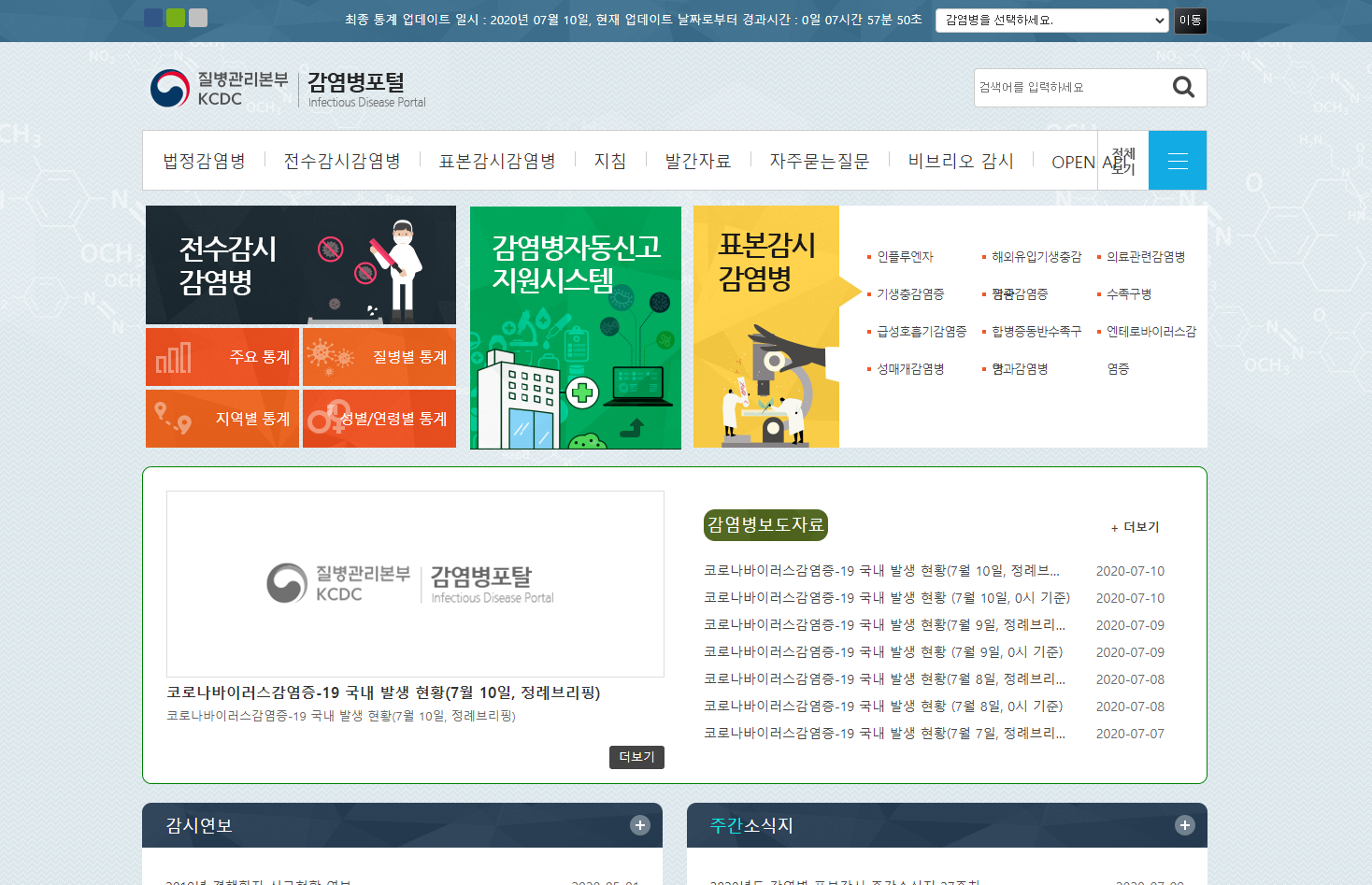Viewport: 1372px width, 885px height.
Task: Select the blue color theme swatch
Action: (x=153, y=18)
